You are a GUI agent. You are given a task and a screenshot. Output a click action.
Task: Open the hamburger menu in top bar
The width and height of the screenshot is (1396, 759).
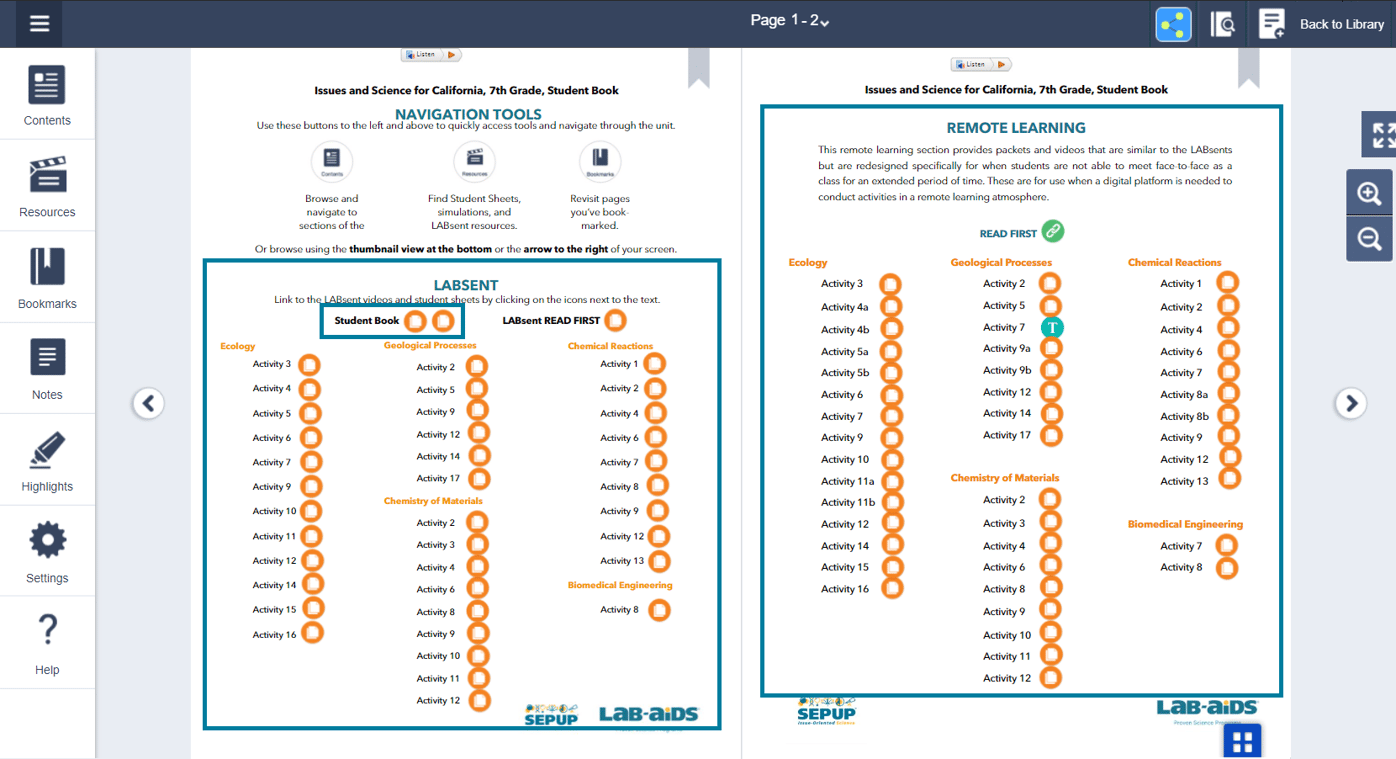tap(39, 24)
